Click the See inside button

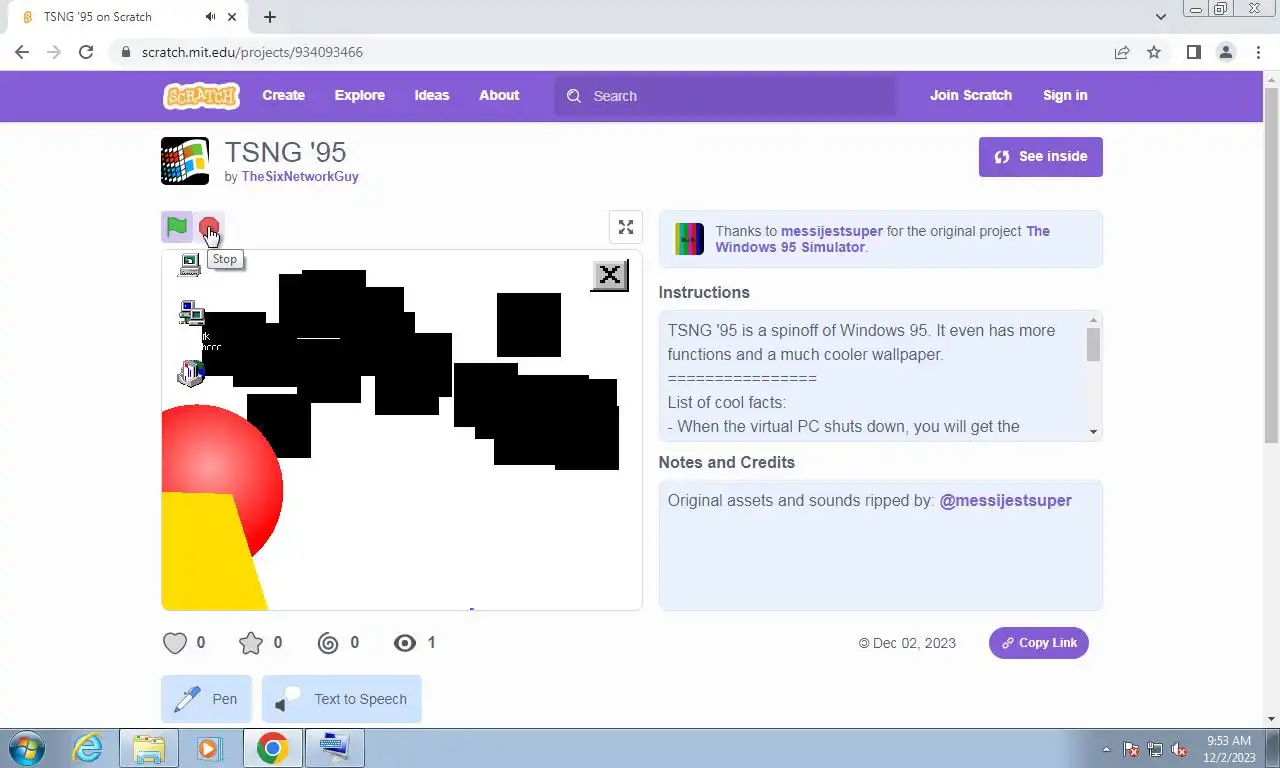(x=1041, y=157)
